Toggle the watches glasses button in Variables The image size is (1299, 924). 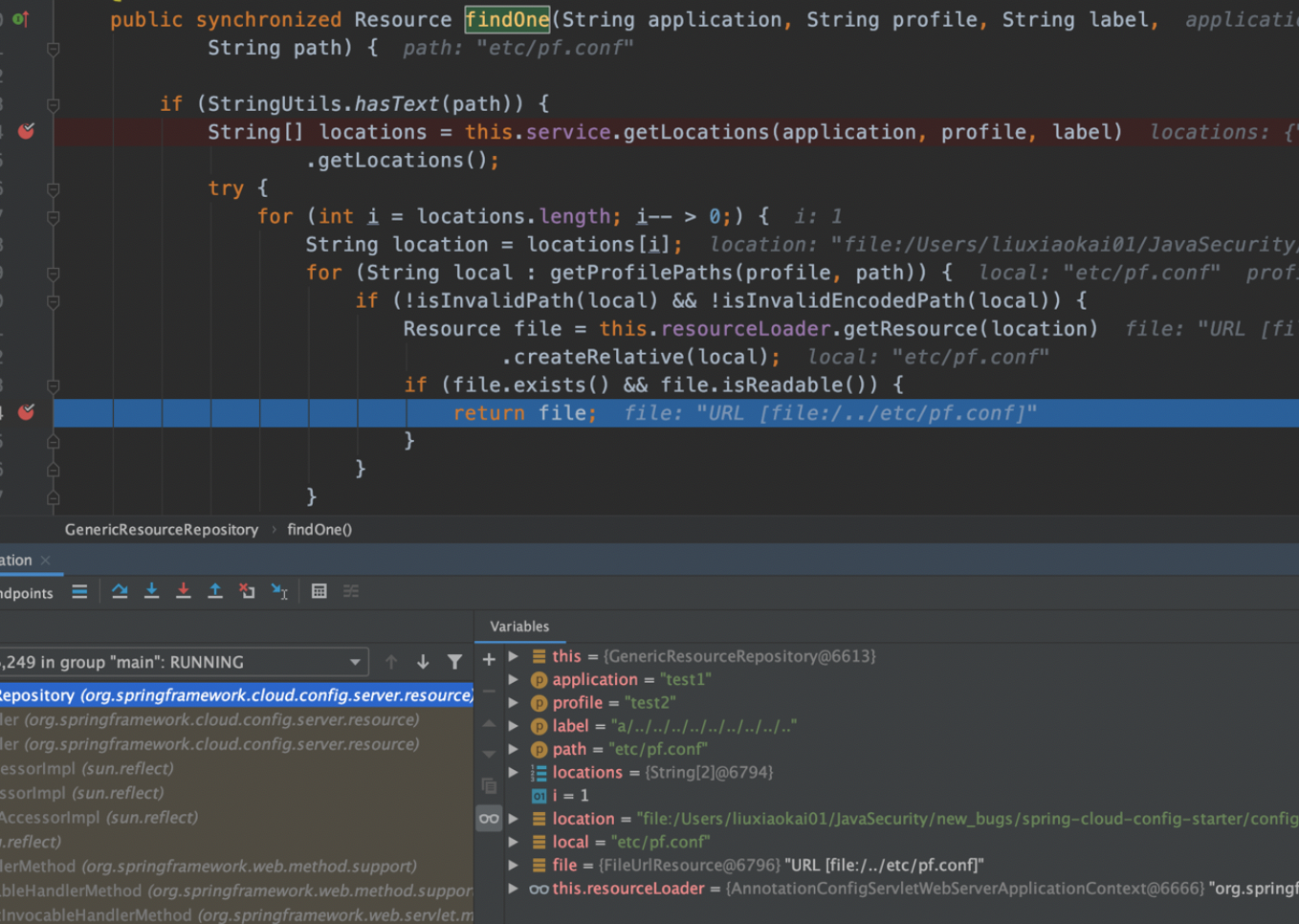click(489, 819)
